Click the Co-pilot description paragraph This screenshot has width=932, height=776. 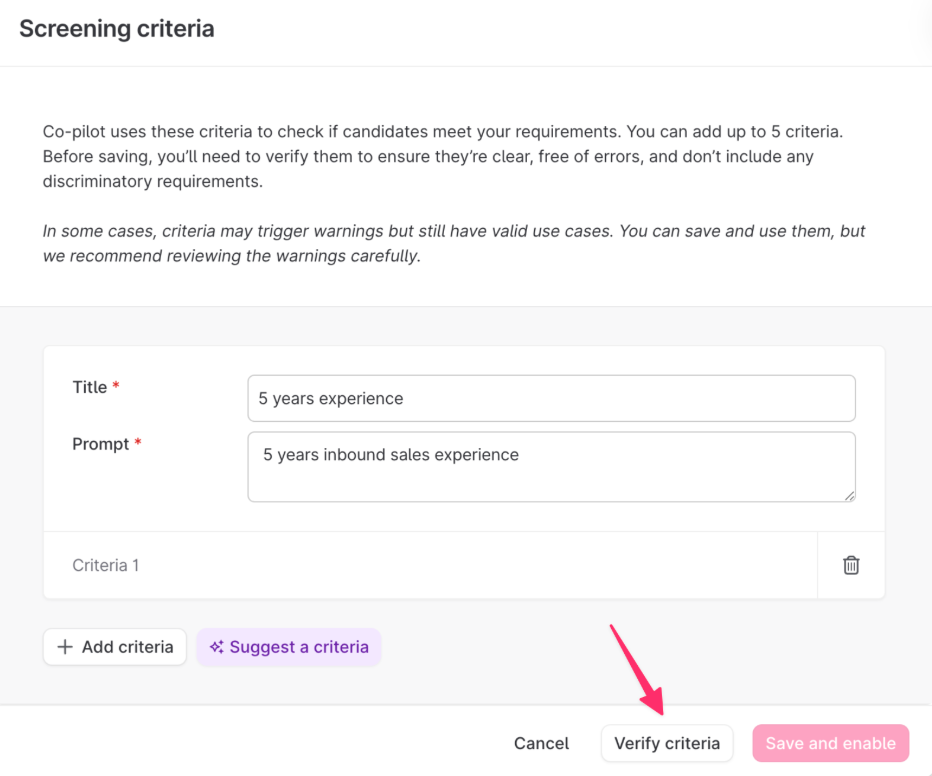click(x=450, y=156)
